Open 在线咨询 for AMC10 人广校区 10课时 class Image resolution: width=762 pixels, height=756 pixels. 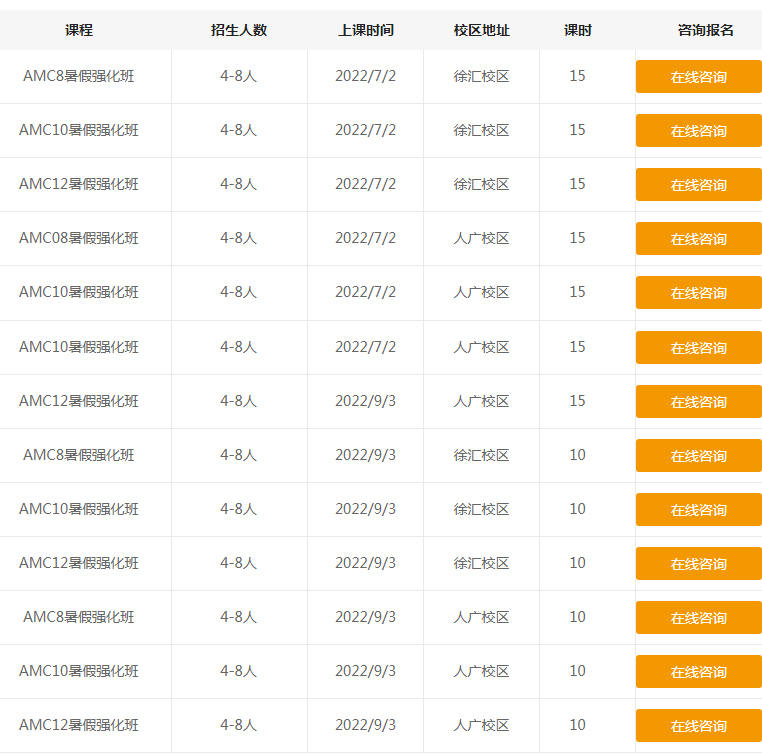pos(698,672)
